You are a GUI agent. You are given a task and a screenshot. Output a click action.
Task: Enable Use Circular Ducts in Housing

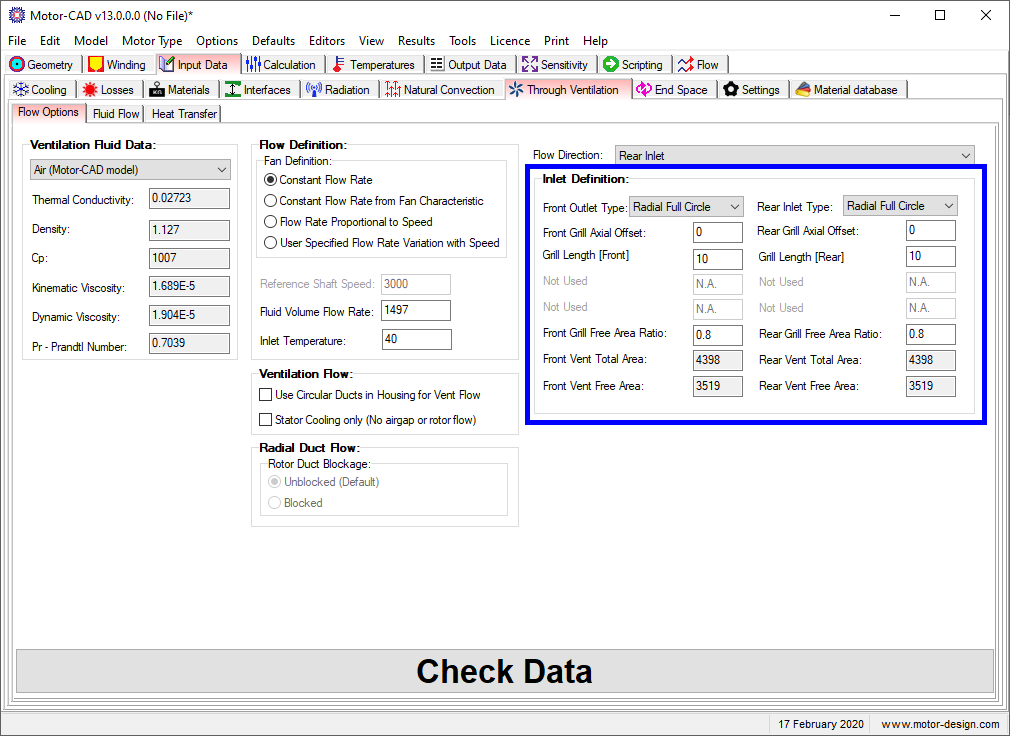[x=266, y=395]
